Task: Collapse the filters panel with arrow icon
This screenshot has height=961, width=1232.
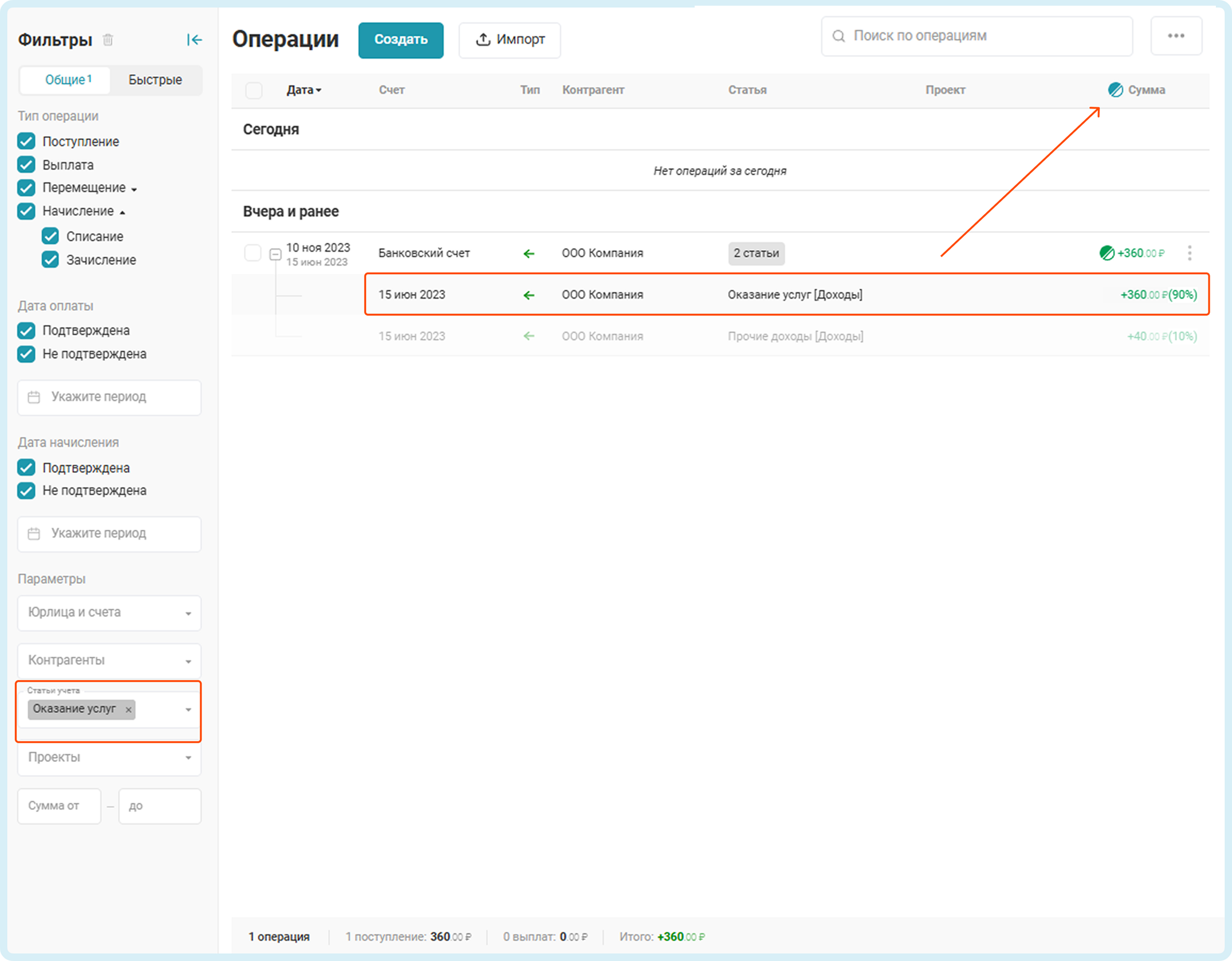Action: pos(194,39)
